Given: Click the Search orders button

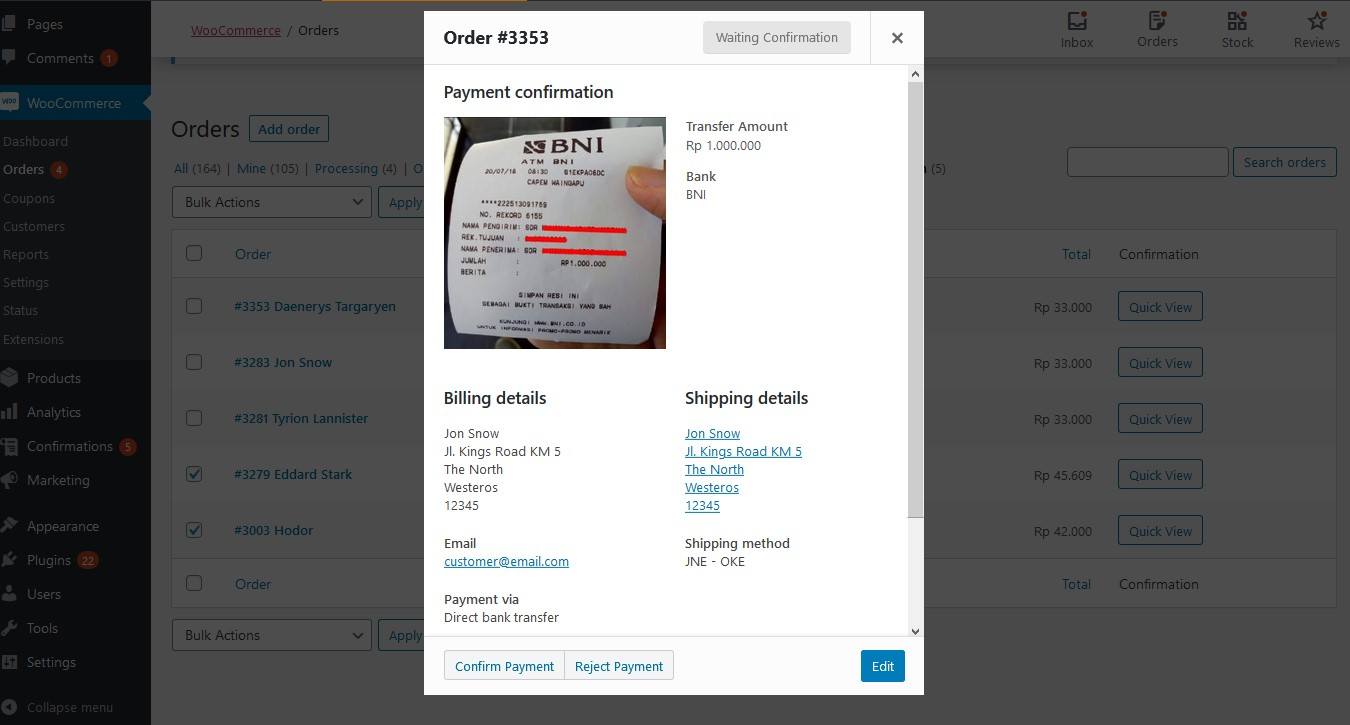Looking at the screenshot, I should [1285, 162].
